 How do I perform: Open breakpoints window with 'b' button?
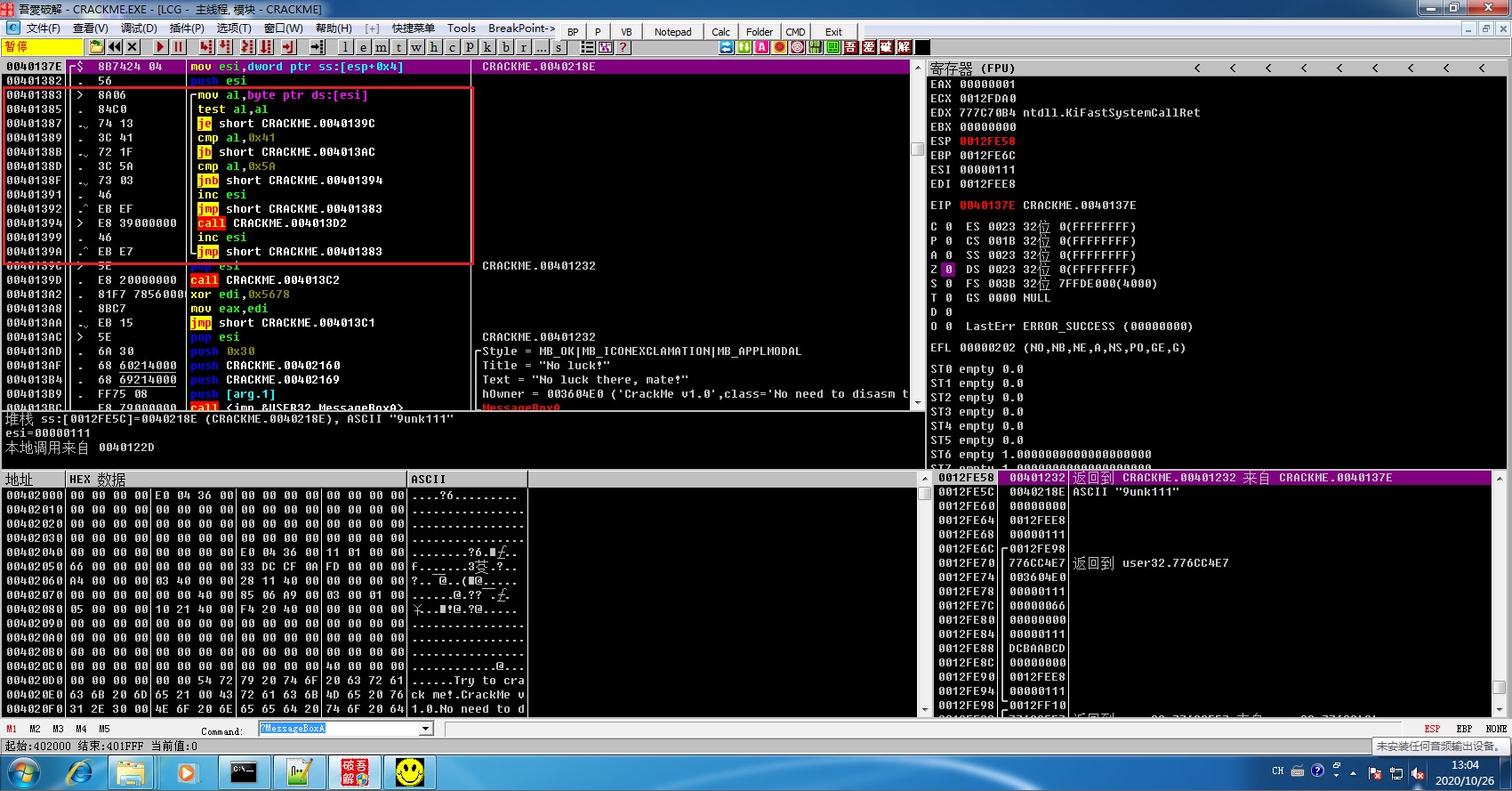coord(505,47)
